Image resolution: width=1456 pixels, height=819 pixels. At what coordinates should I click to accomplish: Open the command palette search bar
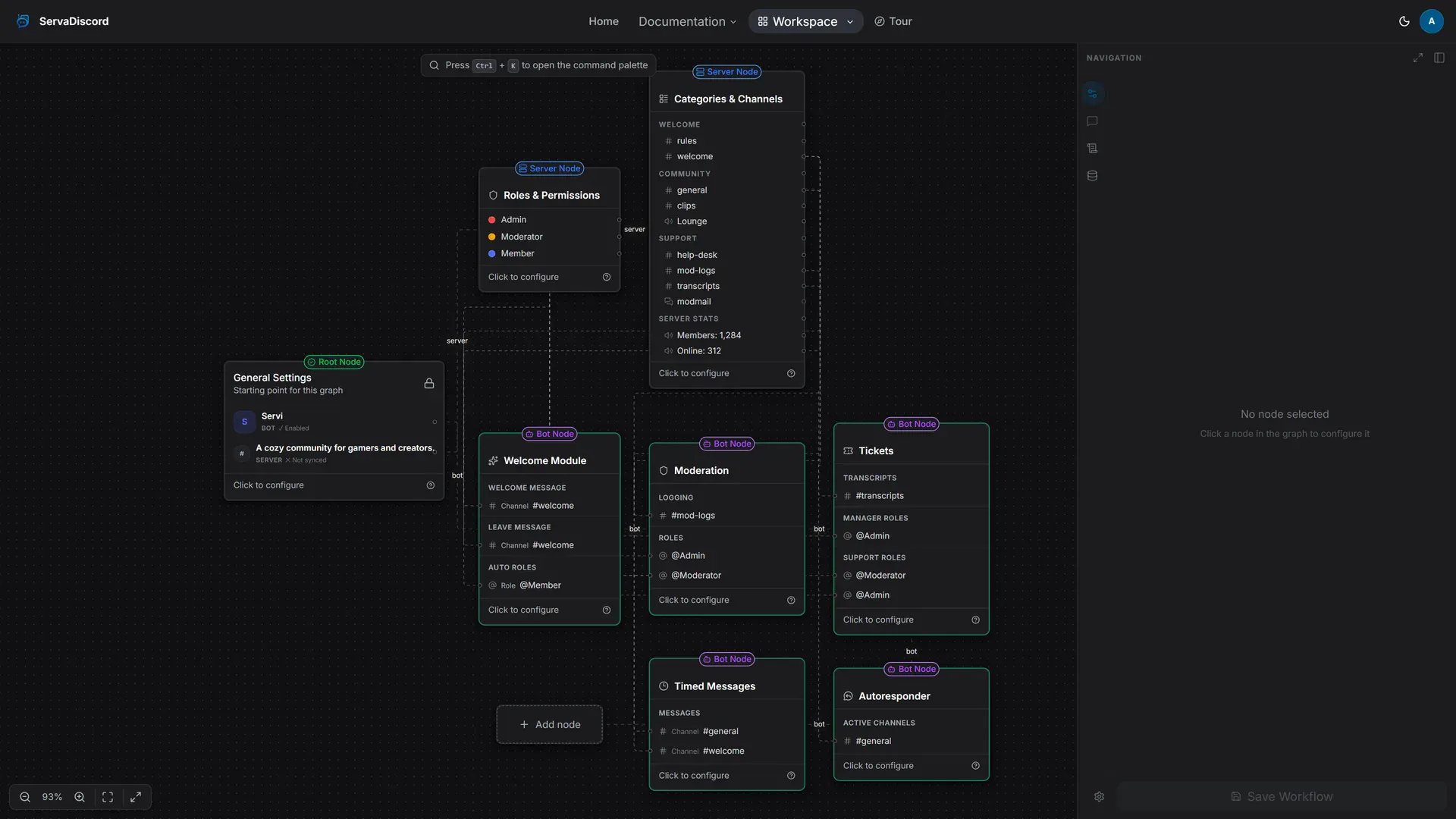(538, 65)
